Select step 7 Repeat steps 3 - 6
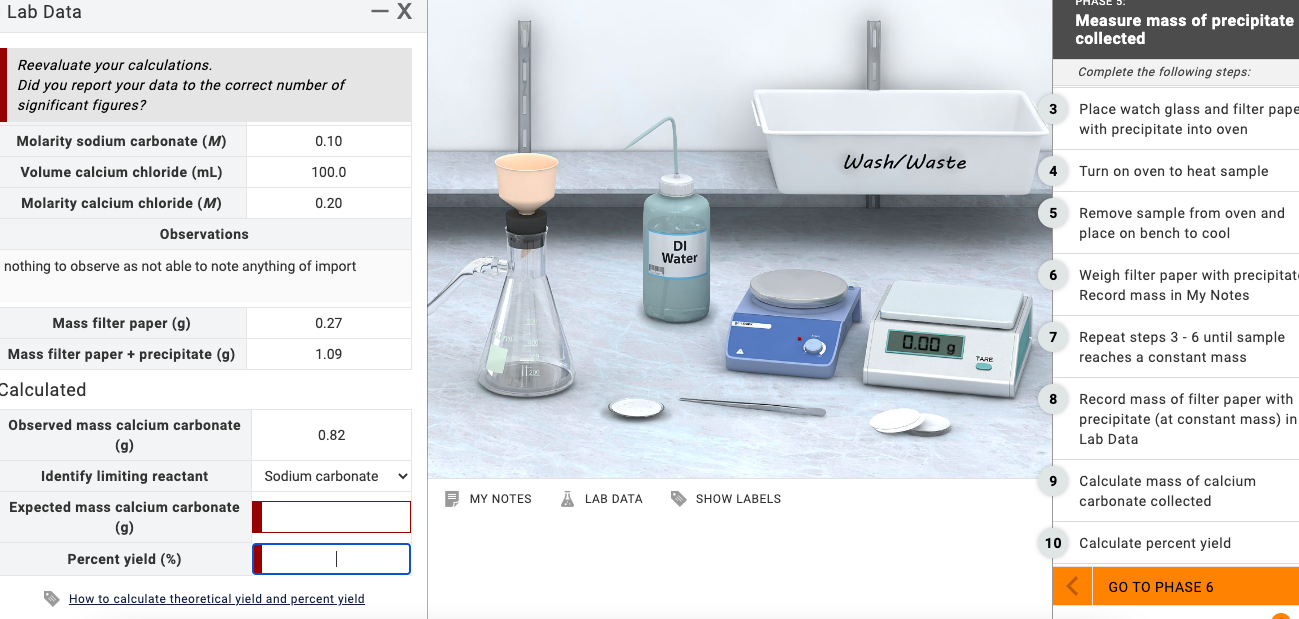The image size is (1299, 619). [1176, 347]
